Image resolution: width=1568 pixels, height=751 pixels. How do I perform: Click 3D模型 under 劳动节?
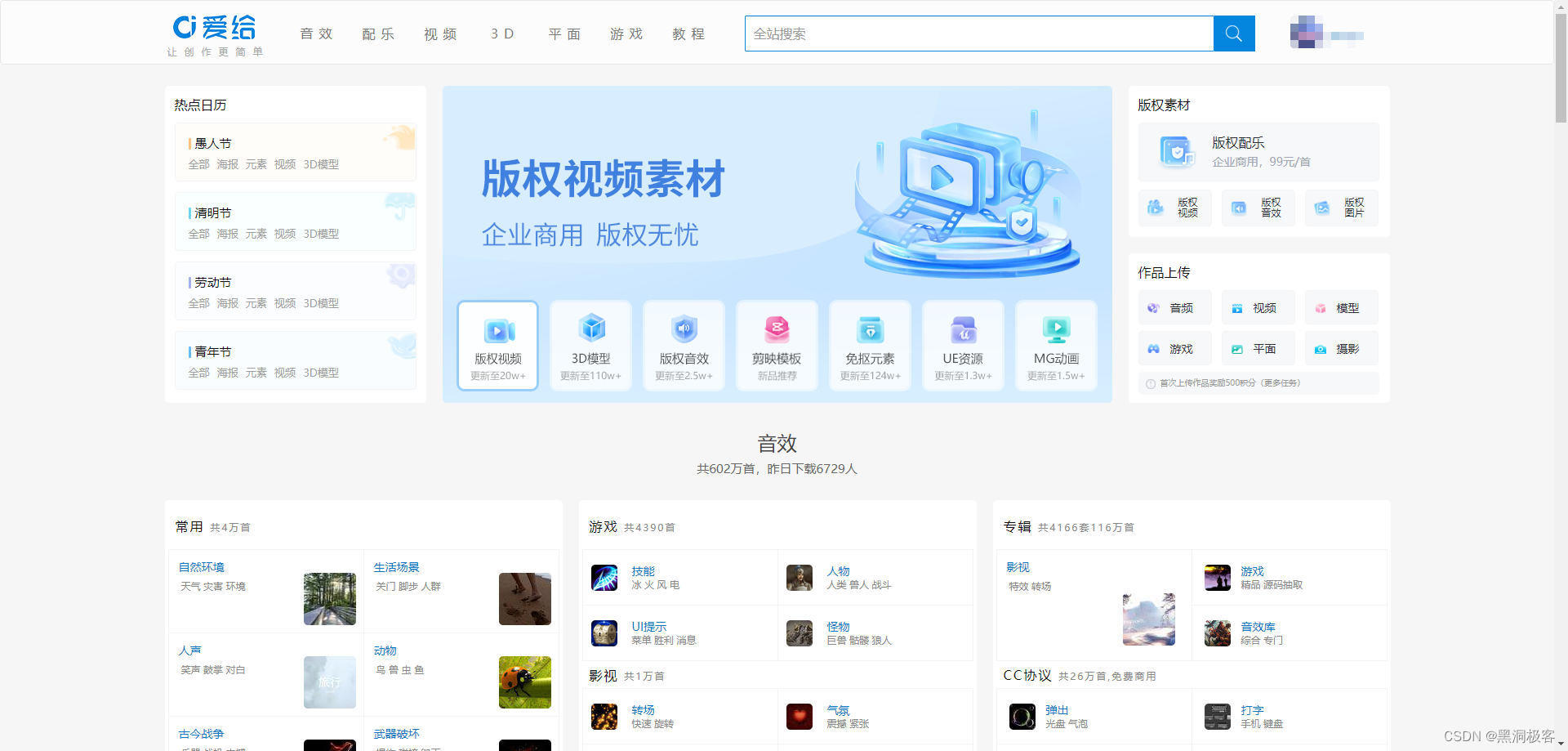321,303
